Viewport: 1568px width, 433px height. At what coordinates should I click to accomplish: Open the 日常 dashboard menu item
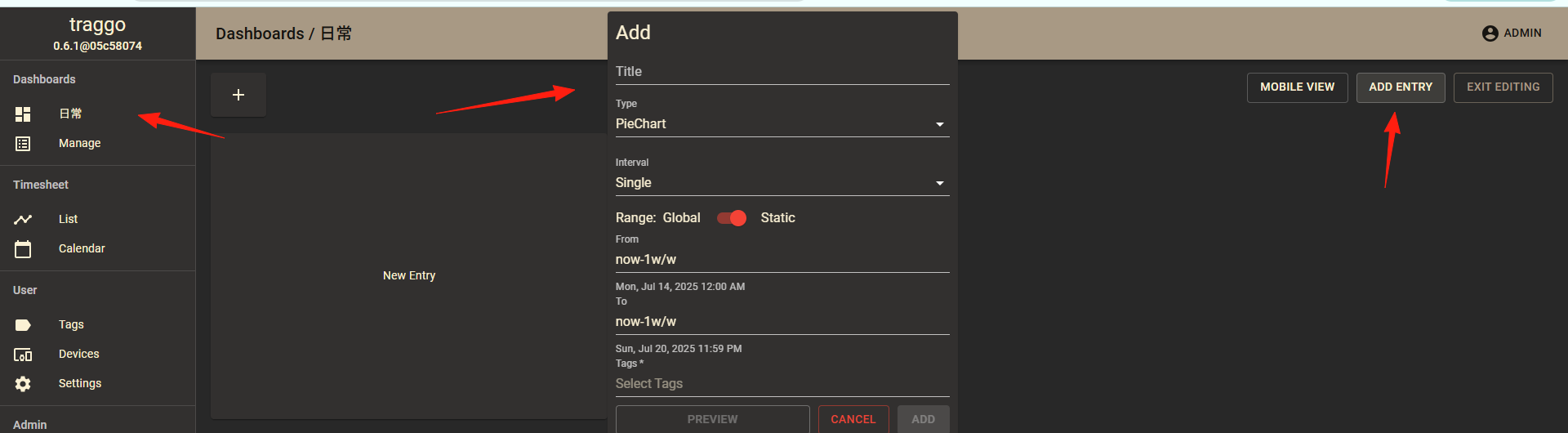pos(97,114)
